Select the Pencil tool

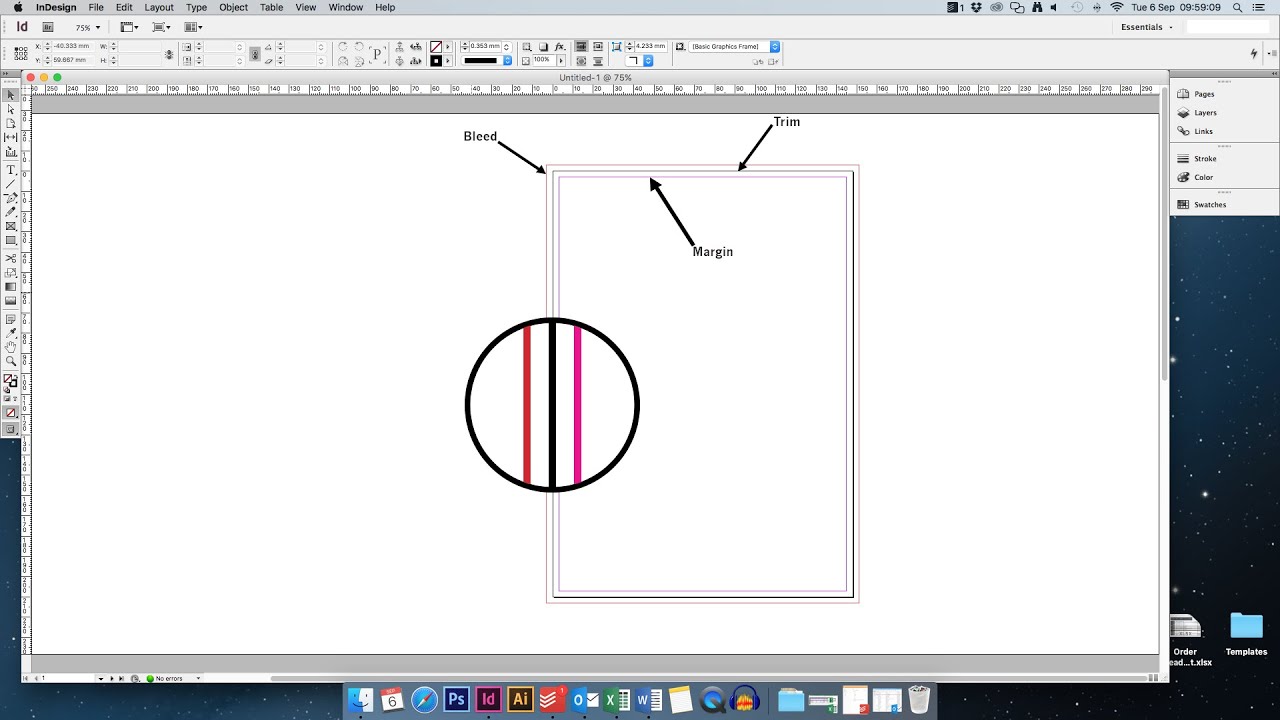pyautogui.click(x=11, y=212)
